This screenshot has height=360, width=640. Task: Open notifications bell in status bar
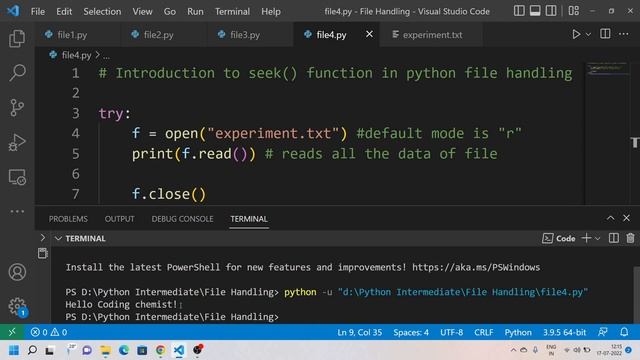point(624,332)
